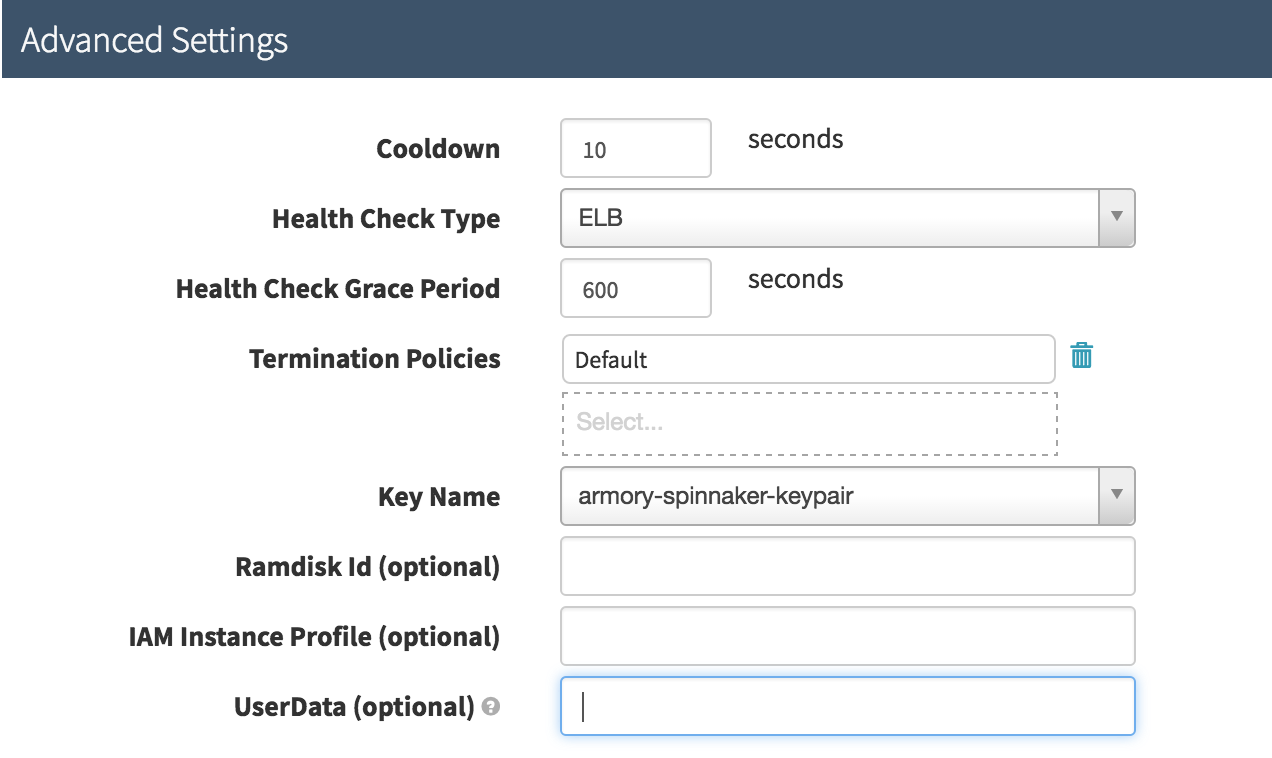
Task: Click the Ramdisk Id text field
Action: (847, 566)
